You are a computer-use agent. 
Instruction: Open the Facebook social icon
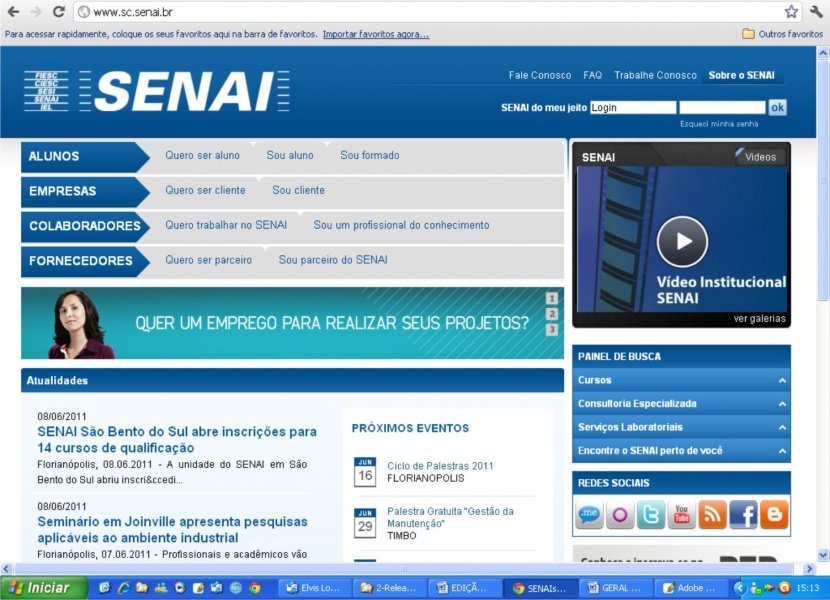743,514
